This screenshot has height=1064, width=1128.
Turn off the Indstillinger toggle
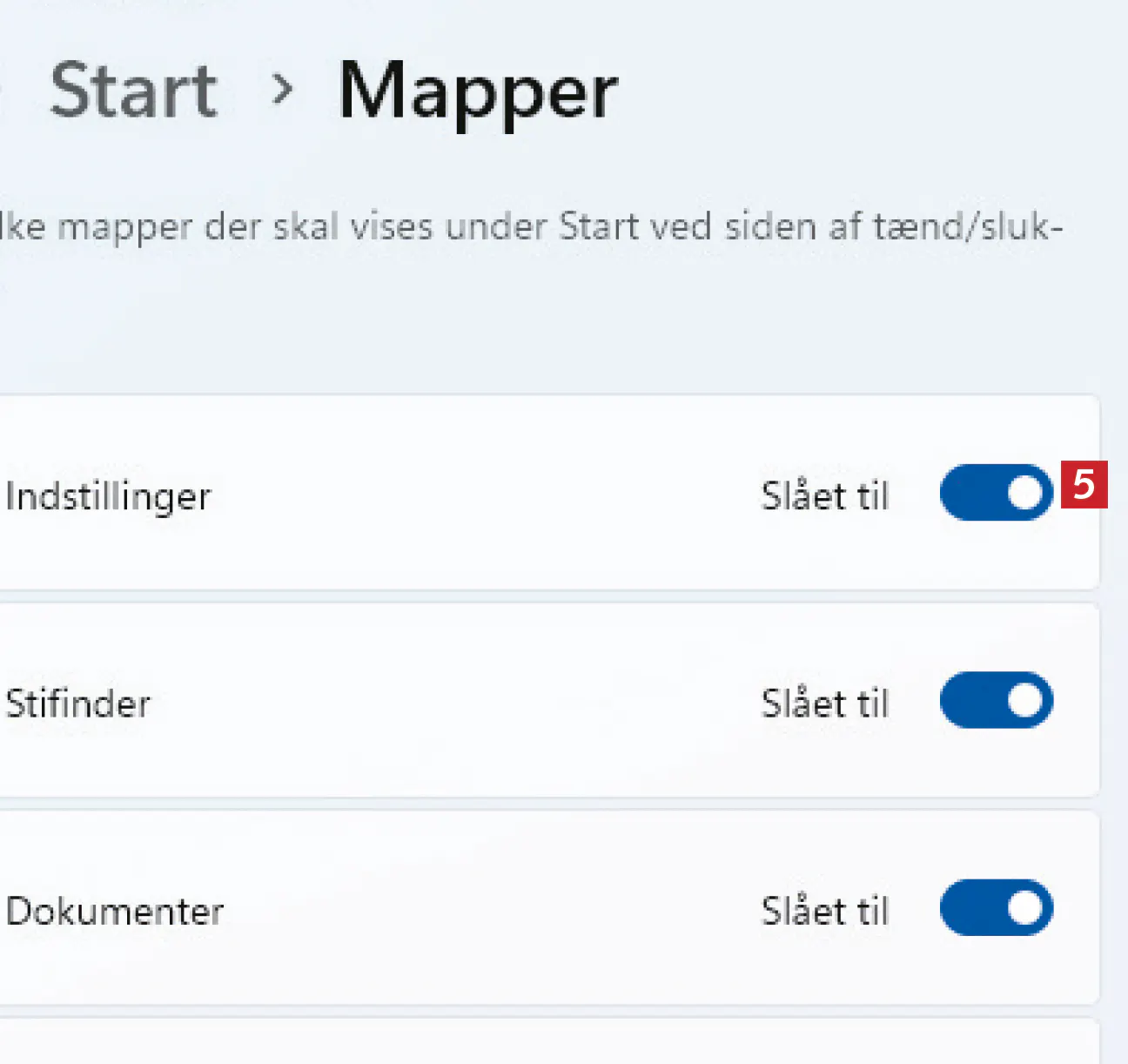point(996,493)
